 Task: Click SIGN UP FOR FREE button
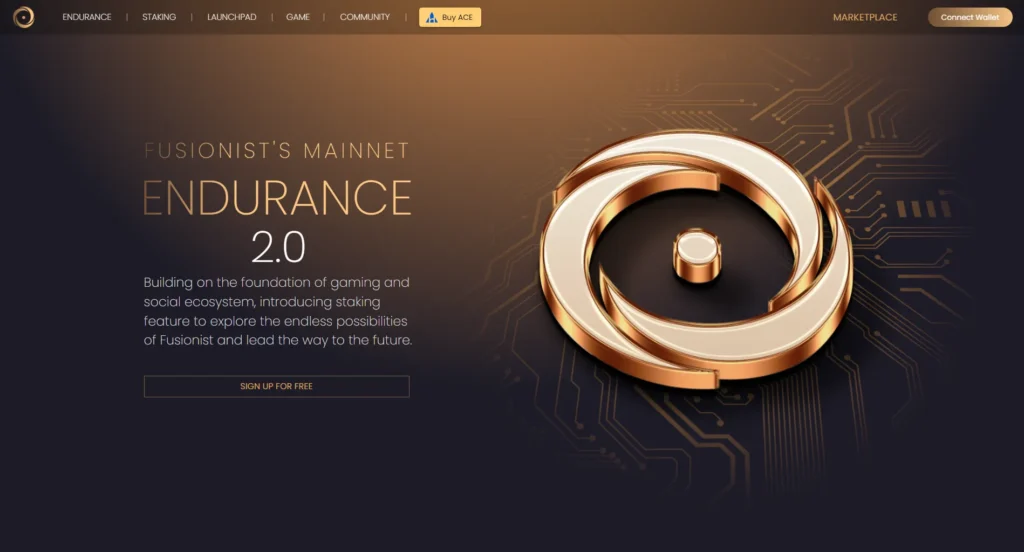[x=277, y=386]
